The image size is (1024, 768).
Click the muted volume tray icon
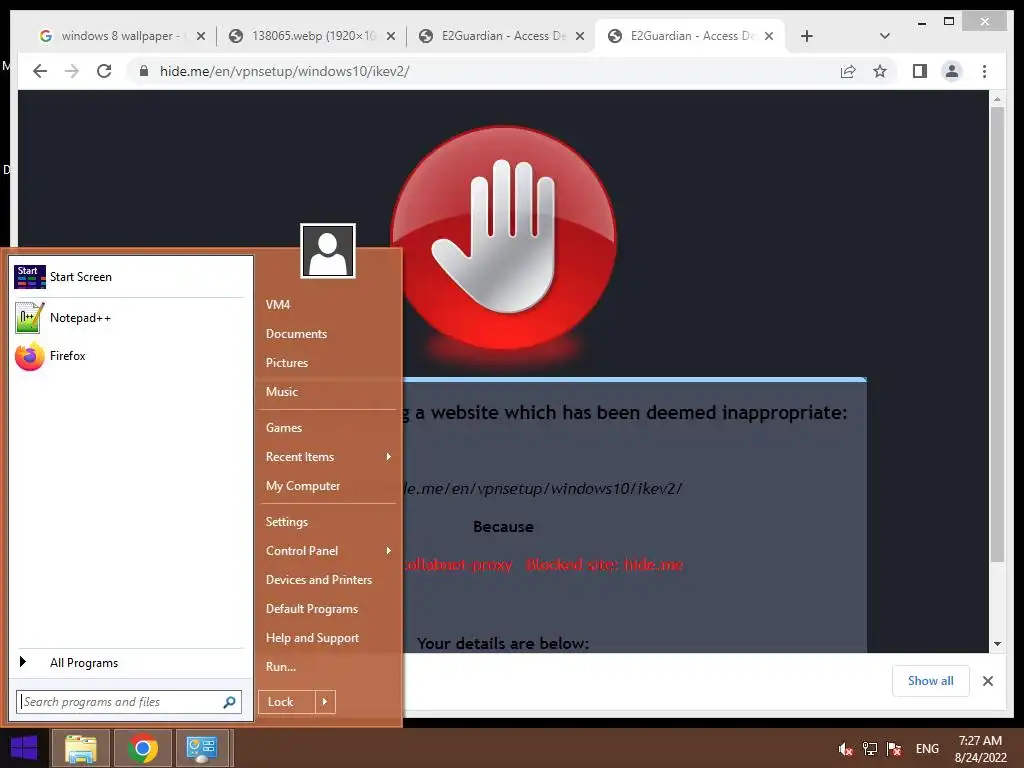[846, 749]
